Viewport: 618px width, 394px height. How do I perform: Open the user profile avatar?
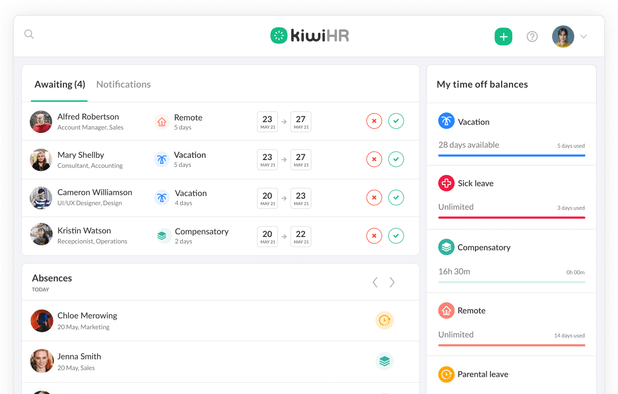pyautogui.click(x=563, y=37)
